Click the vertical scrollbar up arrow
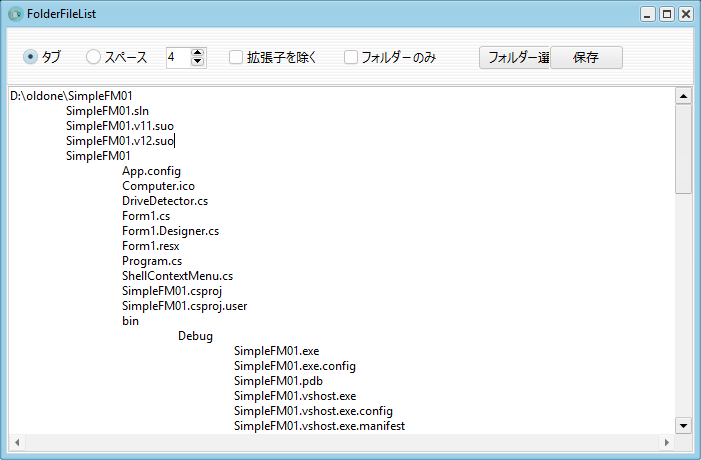 pyautogui.click(x=684, y=96)
